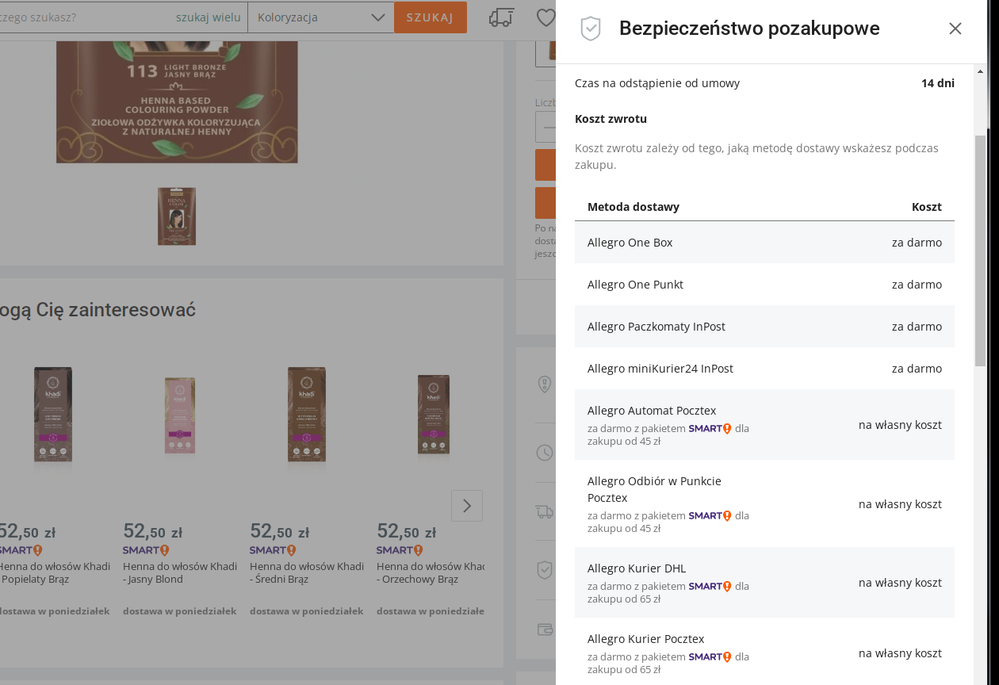The height and width of the screenshot is (685, 999).
Task: Open Henna Khadi Średni Brąz product image
Action: point(306,414)
